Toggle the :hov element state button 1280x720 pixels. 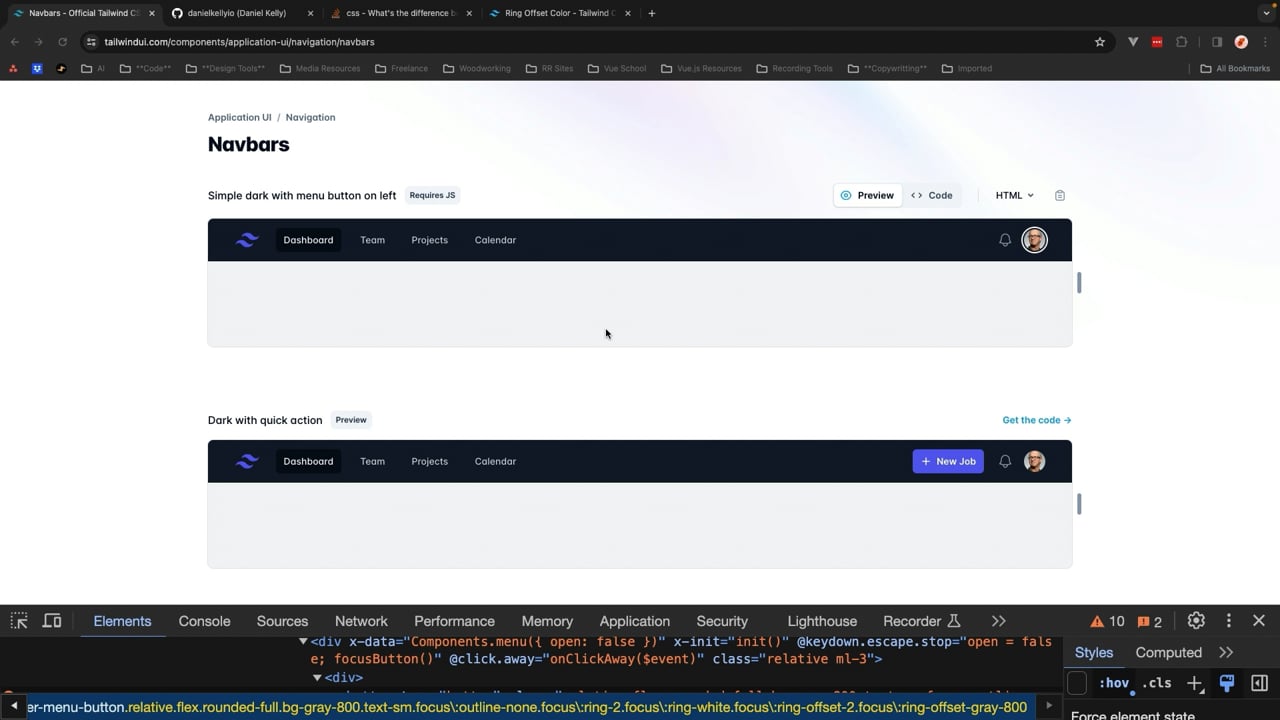[1113, 683]
